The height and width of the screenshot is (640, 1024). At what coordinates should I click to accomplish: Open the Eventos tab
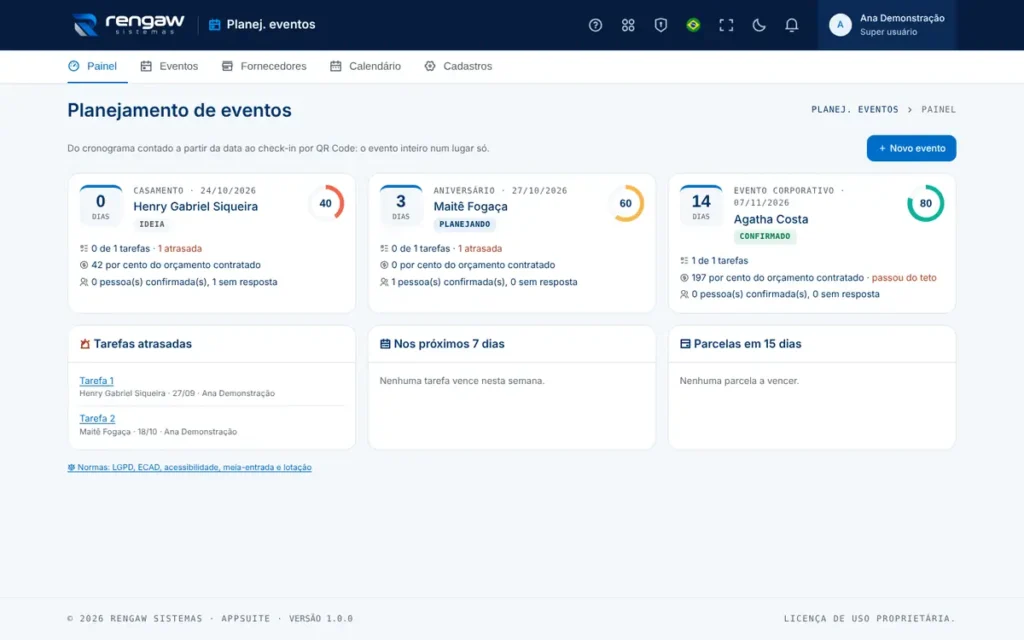pyautogui.click(x=169, y=66)
